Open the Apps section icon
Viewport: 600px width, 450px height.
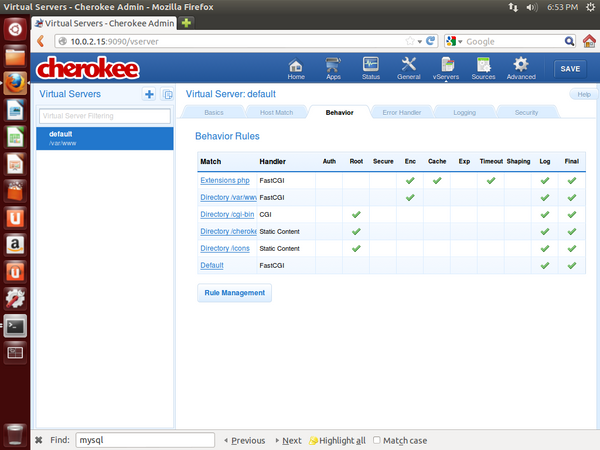tap(333, 68)
